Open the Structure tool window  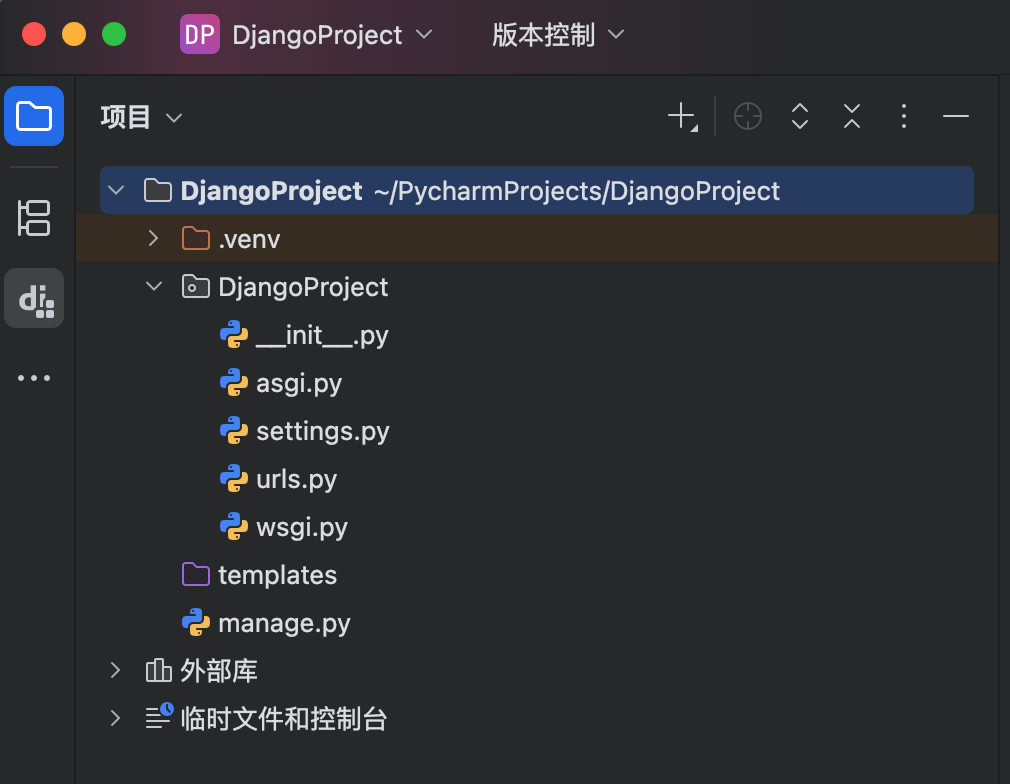pyautogui.click(x=34, y=218)
